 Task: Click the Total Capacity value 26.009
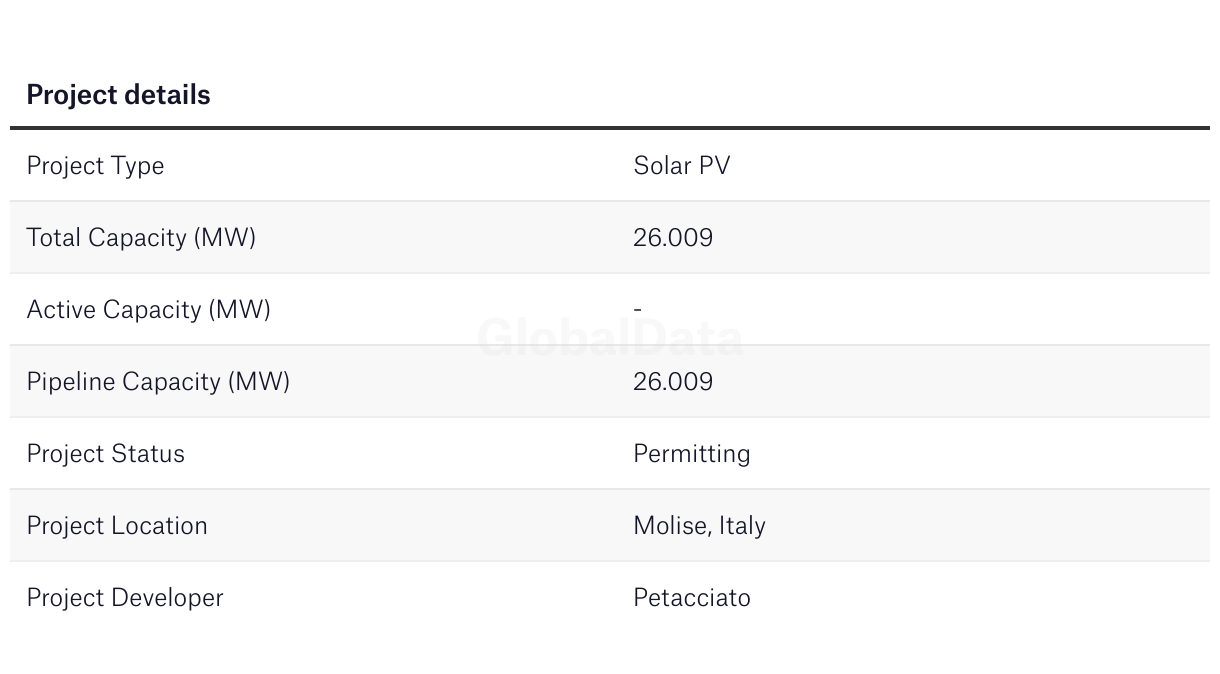673,237
